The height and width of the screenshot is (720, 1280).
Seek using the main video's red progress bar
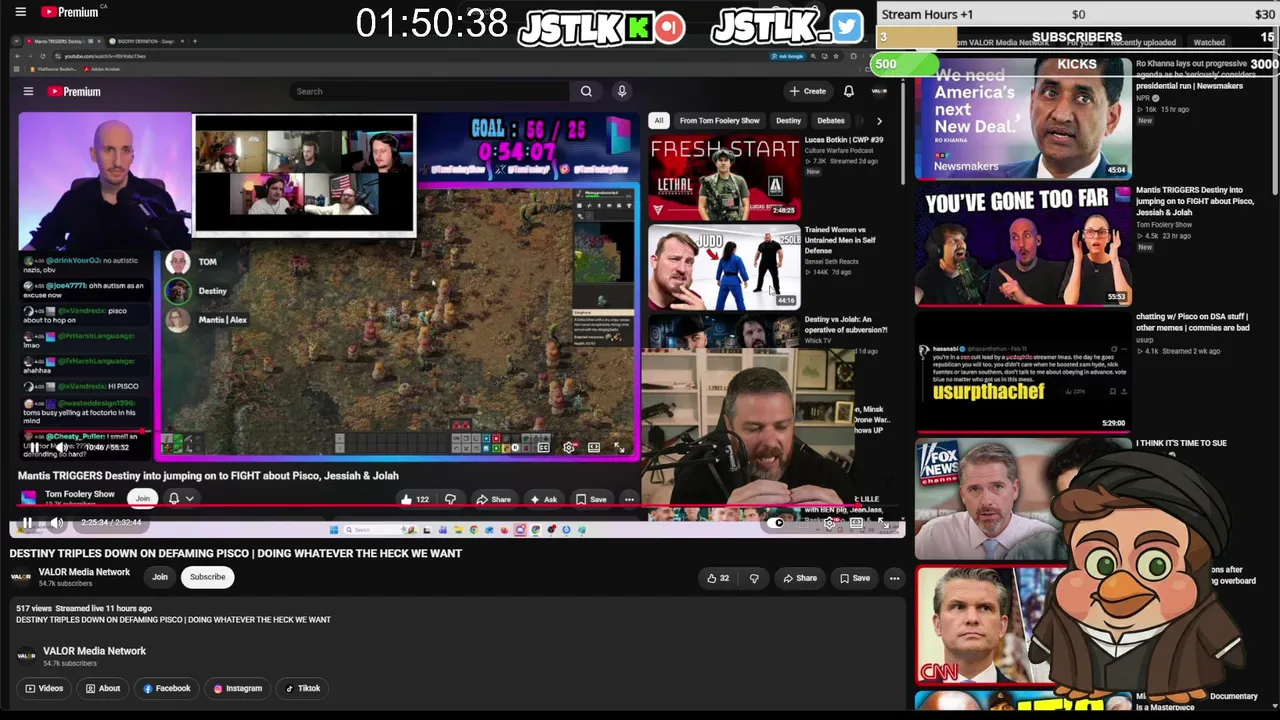(457, 507)
